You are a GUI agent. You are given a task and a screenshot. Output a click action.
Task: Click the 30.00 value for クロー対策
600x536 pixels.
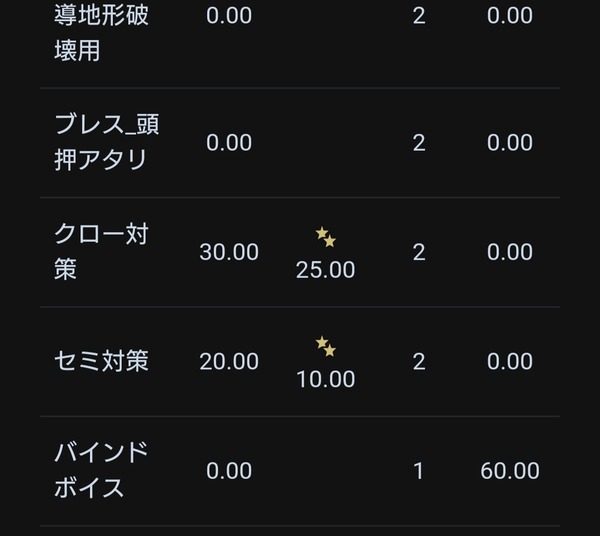tap(229, 252)
